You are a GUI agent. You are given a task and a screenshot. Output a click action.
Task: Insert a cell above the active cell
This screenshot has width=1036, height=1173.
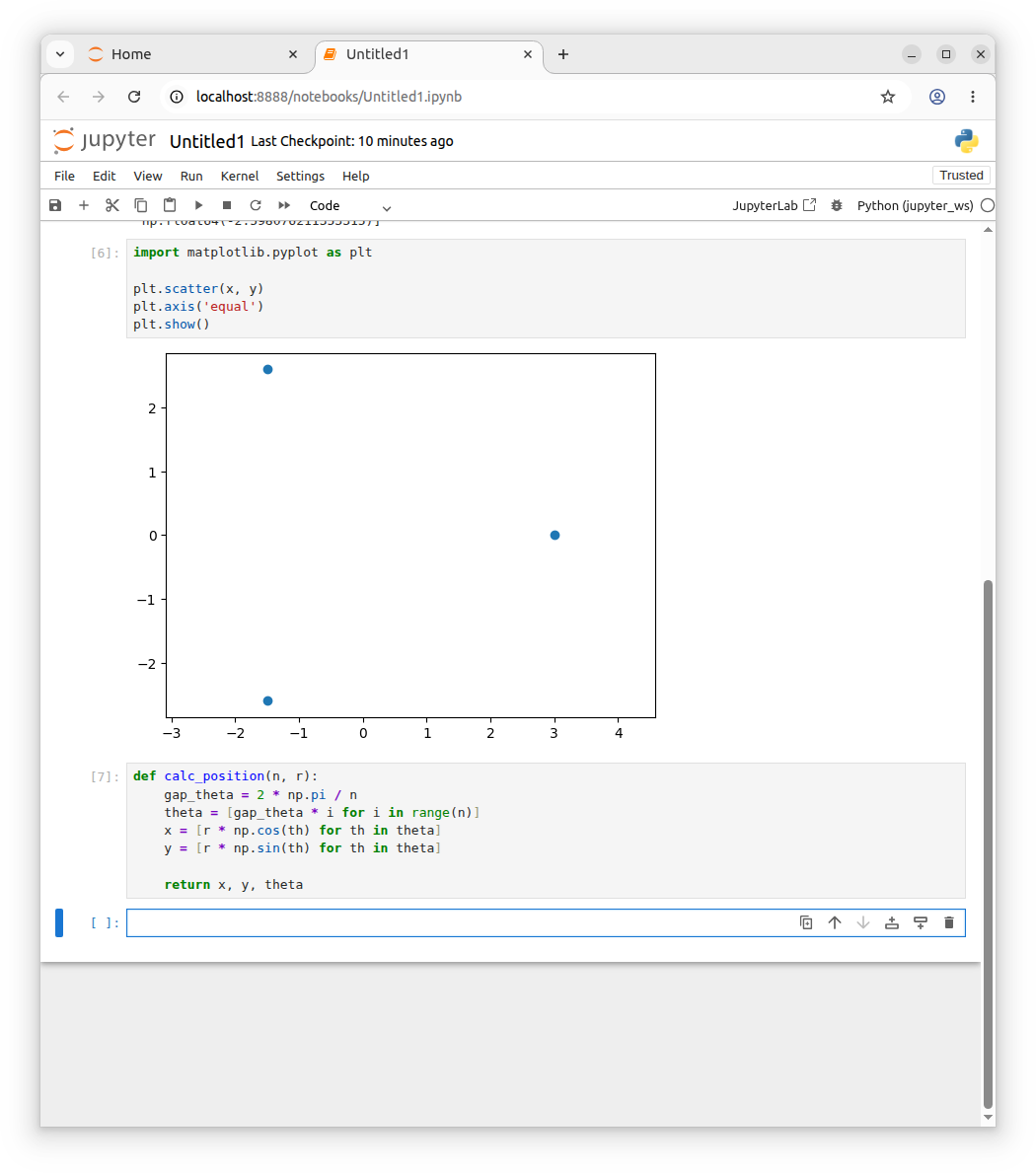[x=892, y=922]
